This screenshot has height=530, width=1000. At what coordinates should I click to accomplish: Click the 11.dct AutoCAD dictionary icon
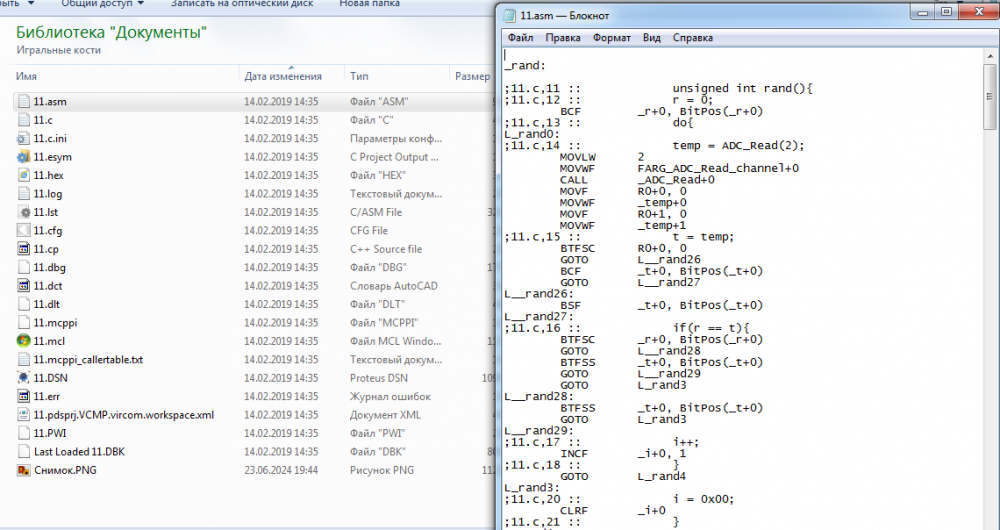[x=24, y=286]
